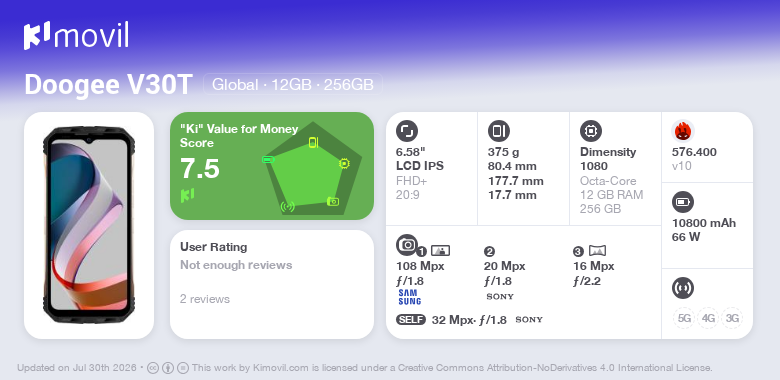Select the 4G network badge
This screenshot has width=780, height=380.
708,318
